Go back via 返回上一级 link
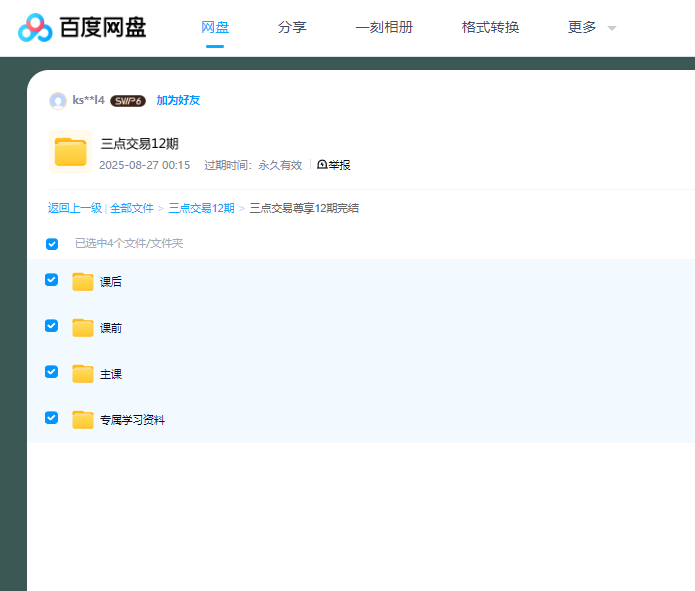Viewport: 695px width, 591px height. pyautogui.click(x=75, y=209)
